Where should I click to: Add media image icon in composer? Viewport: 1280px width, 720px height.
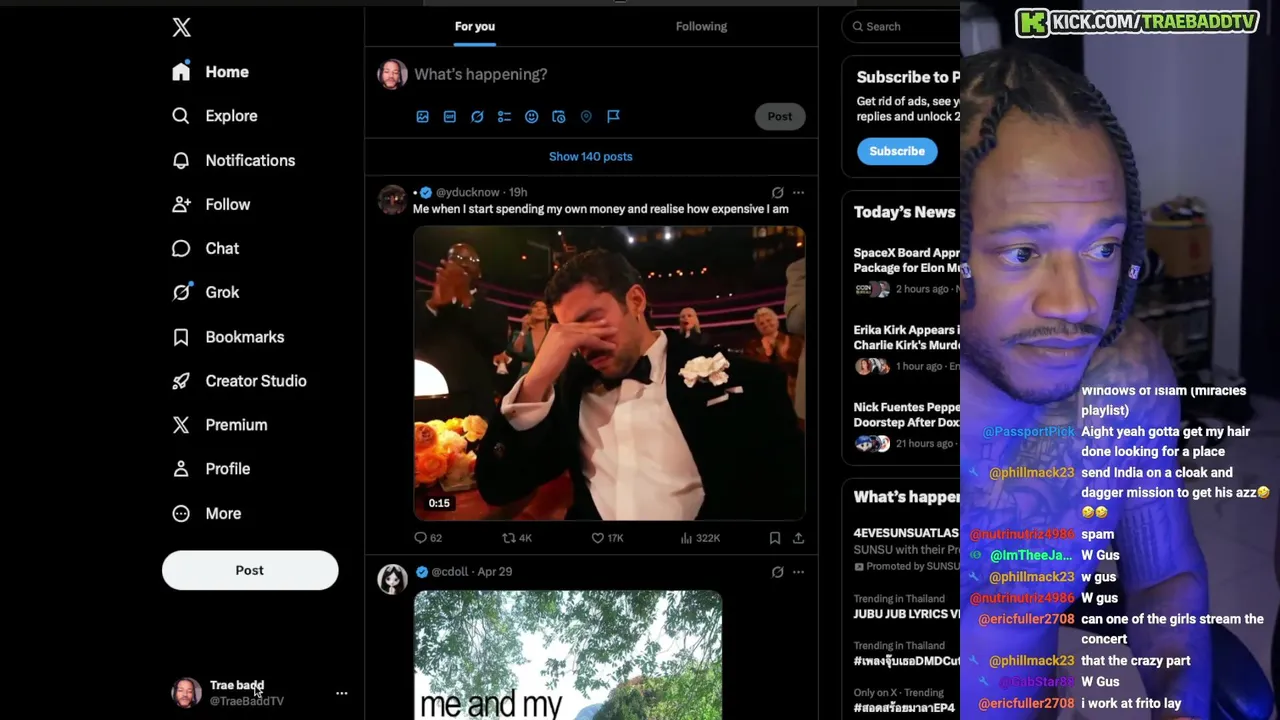coord(423,117)
